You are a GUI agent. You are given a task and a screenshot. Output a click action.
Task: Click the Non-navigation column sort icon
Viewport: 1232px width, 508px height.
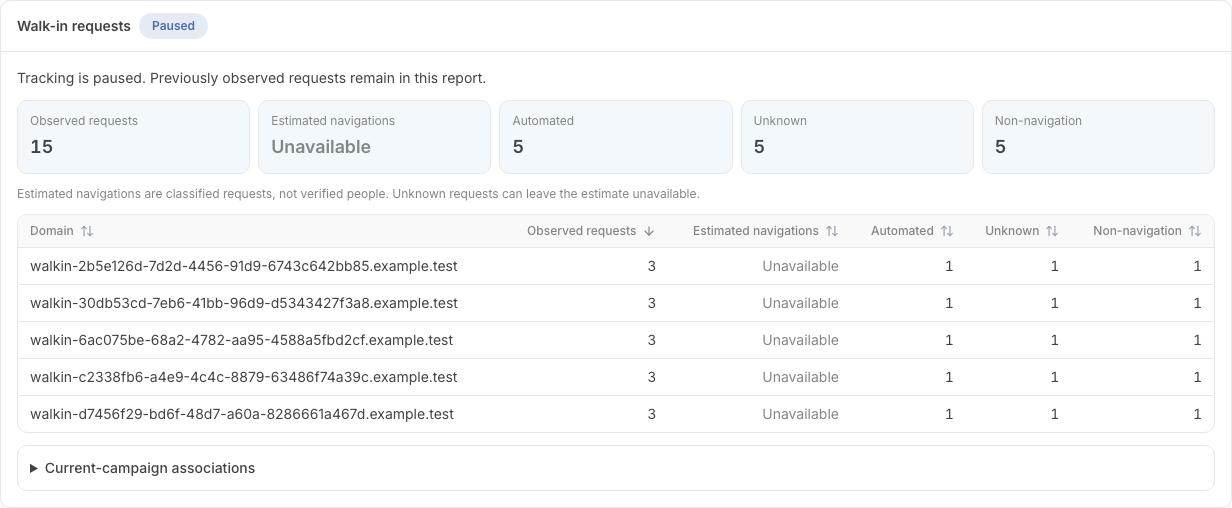tap(1195, 231)
